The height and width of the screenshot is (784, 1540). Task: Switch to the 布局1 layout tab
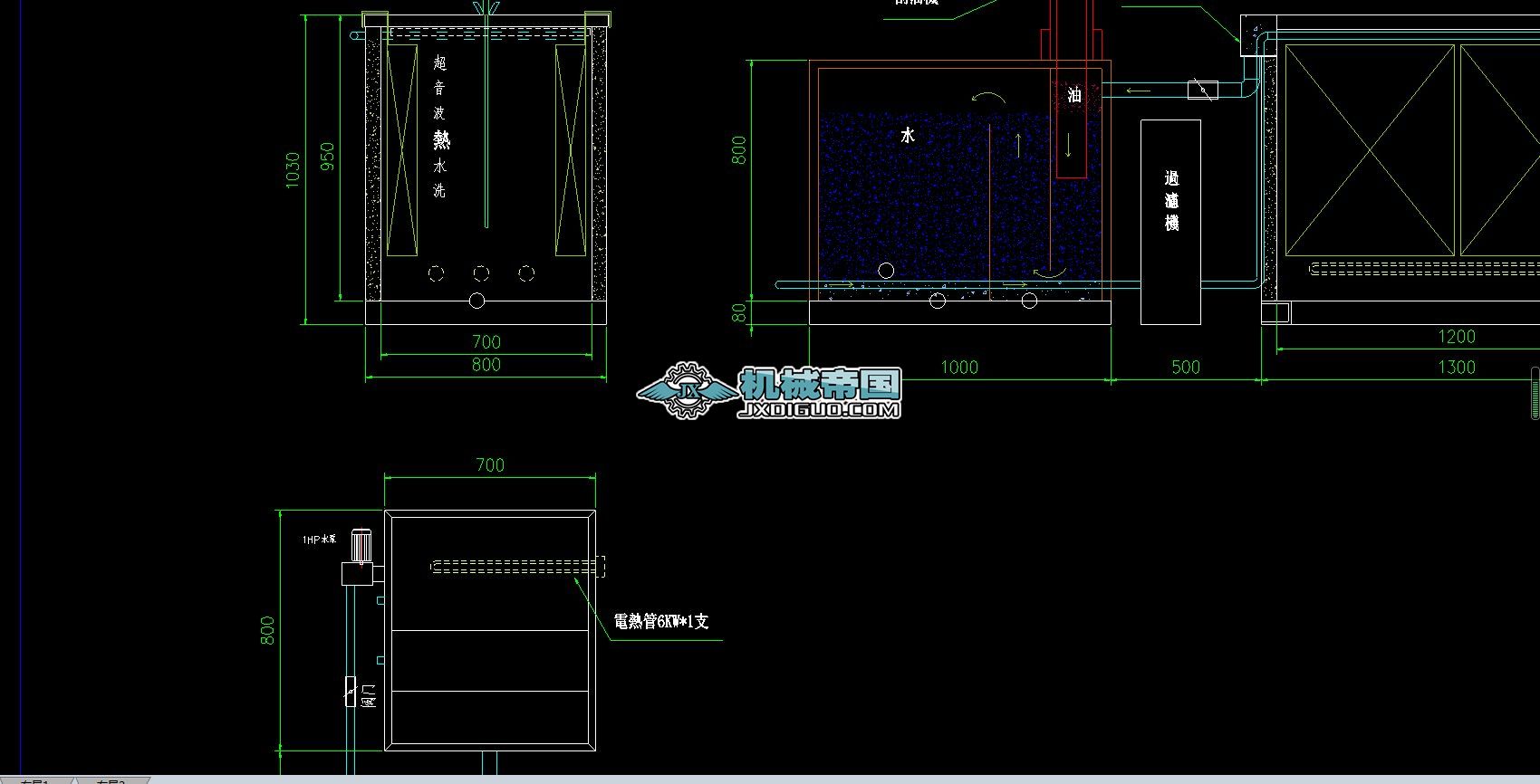36,779
